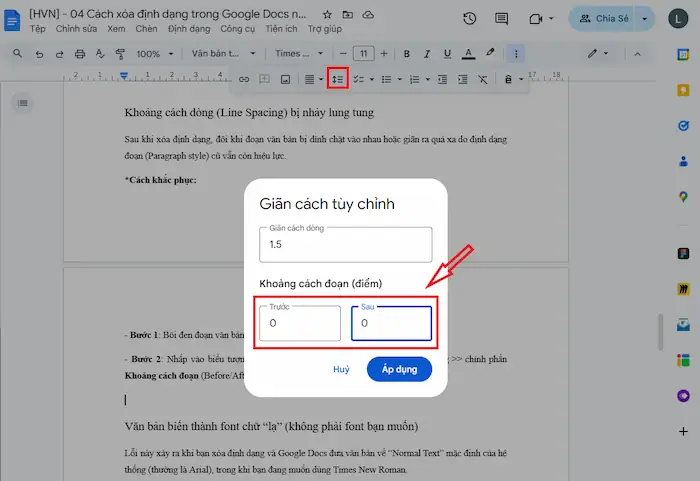700x481 pixels.
Task: Open the Định dạng menu
Action: (x=189, y=29)
